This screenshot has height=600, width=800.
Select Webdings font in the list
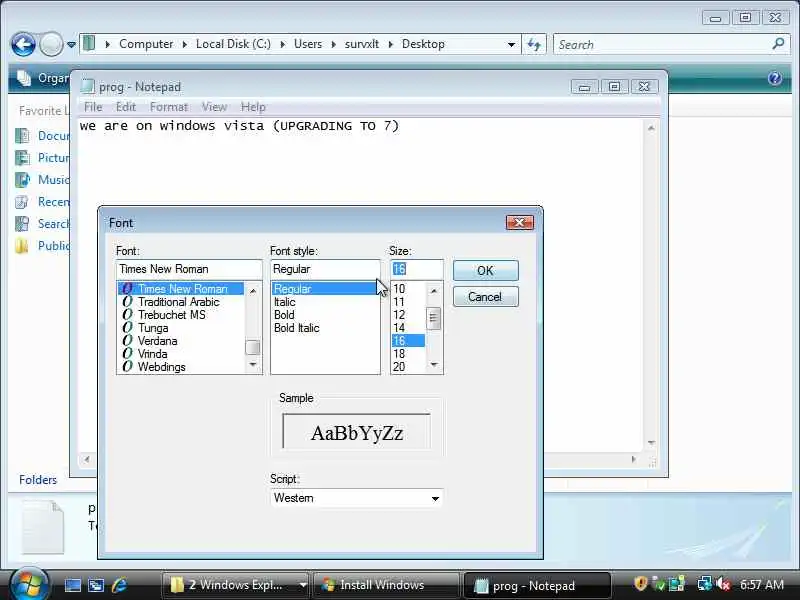pyautogui.click(x=181, y=367)
